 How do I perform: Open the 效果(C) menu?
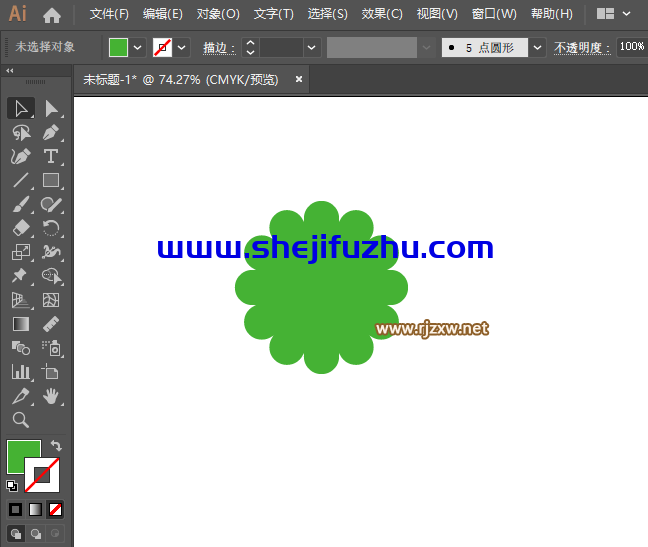tap(382, 14)
